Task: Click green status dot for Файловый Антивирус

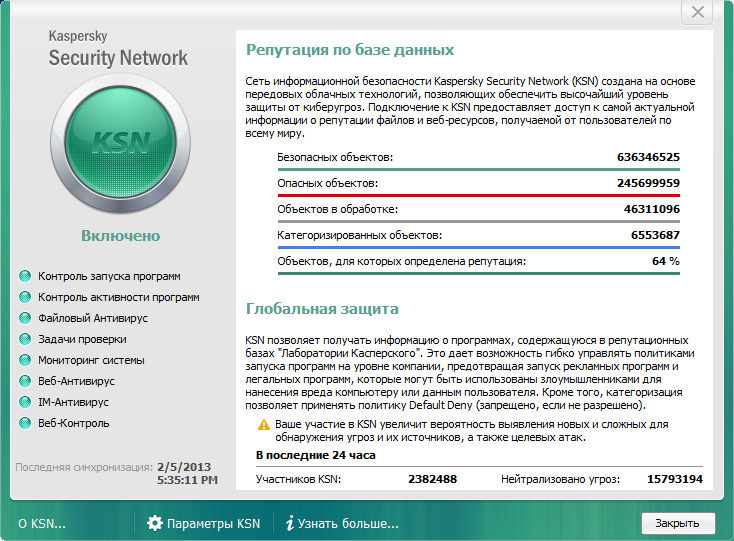Action: (x=25, y=318)
